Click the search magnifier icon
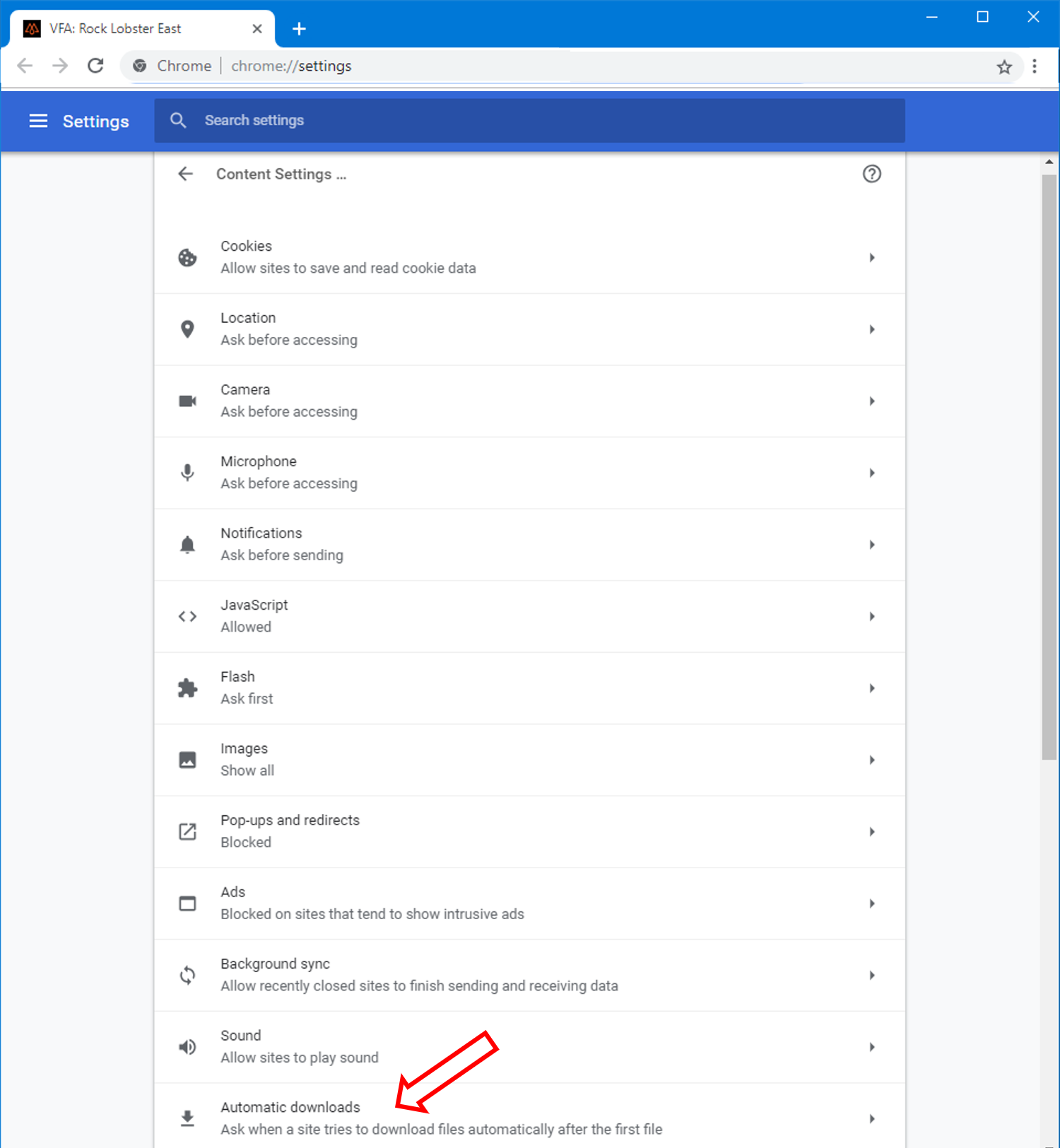Screen dimensions: 1060x1148 pyautogui.click(x=178, y=120)
